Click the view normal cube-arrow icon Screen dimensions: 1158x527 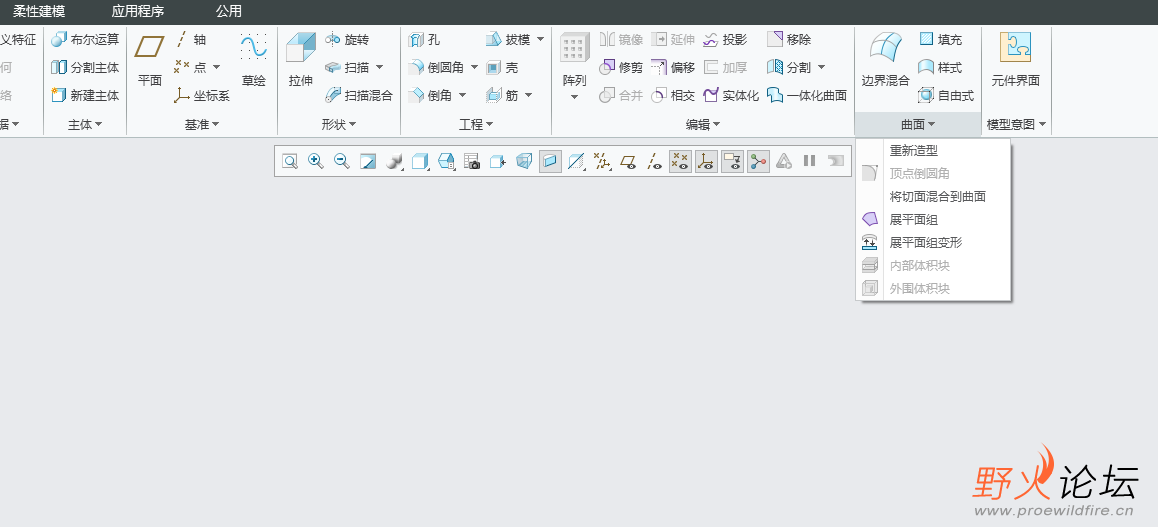point(498,162)
